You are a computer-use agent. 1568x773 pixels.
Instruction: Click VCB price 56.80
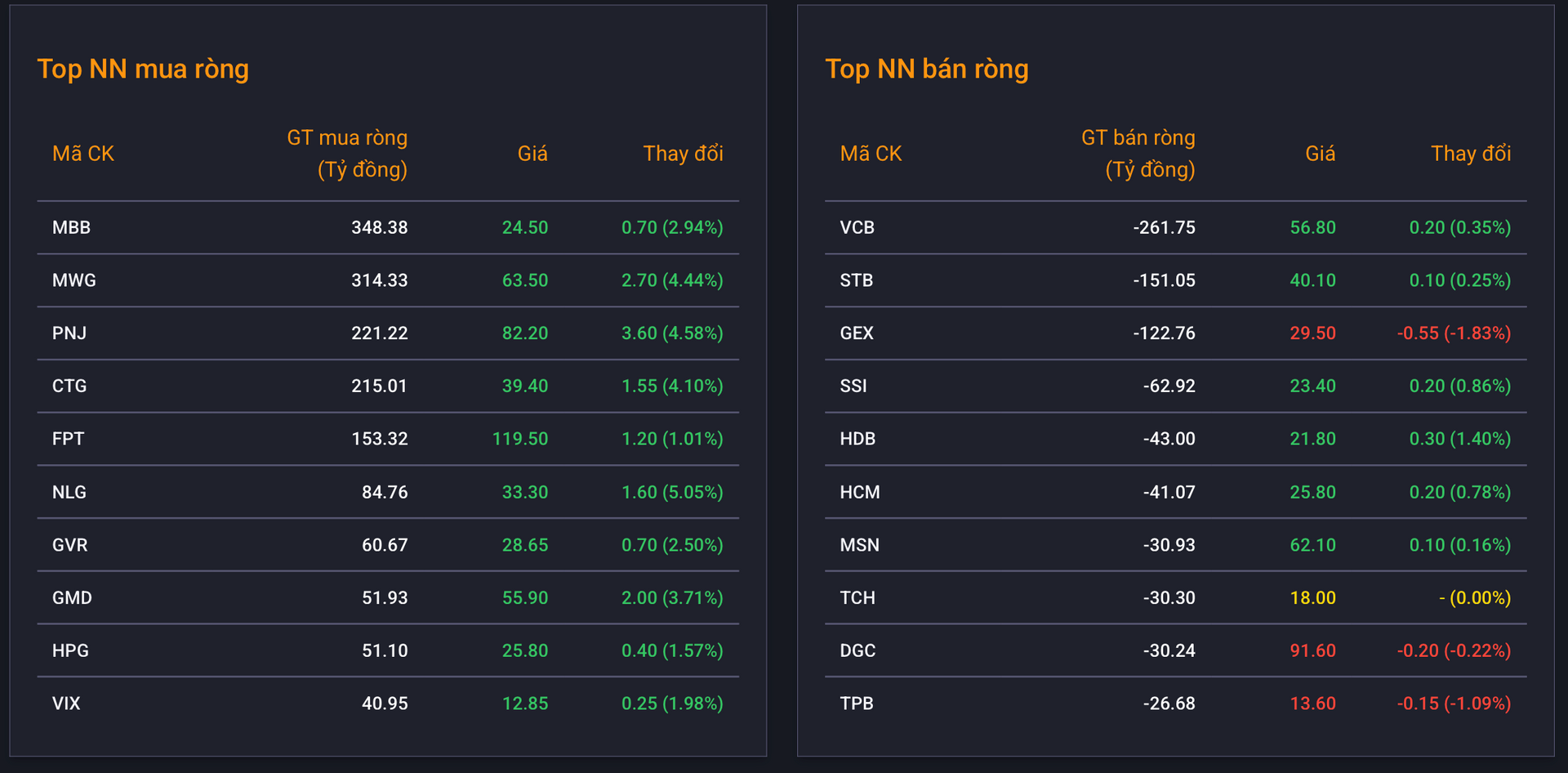pyautogui.click(x=1313, y=227)
